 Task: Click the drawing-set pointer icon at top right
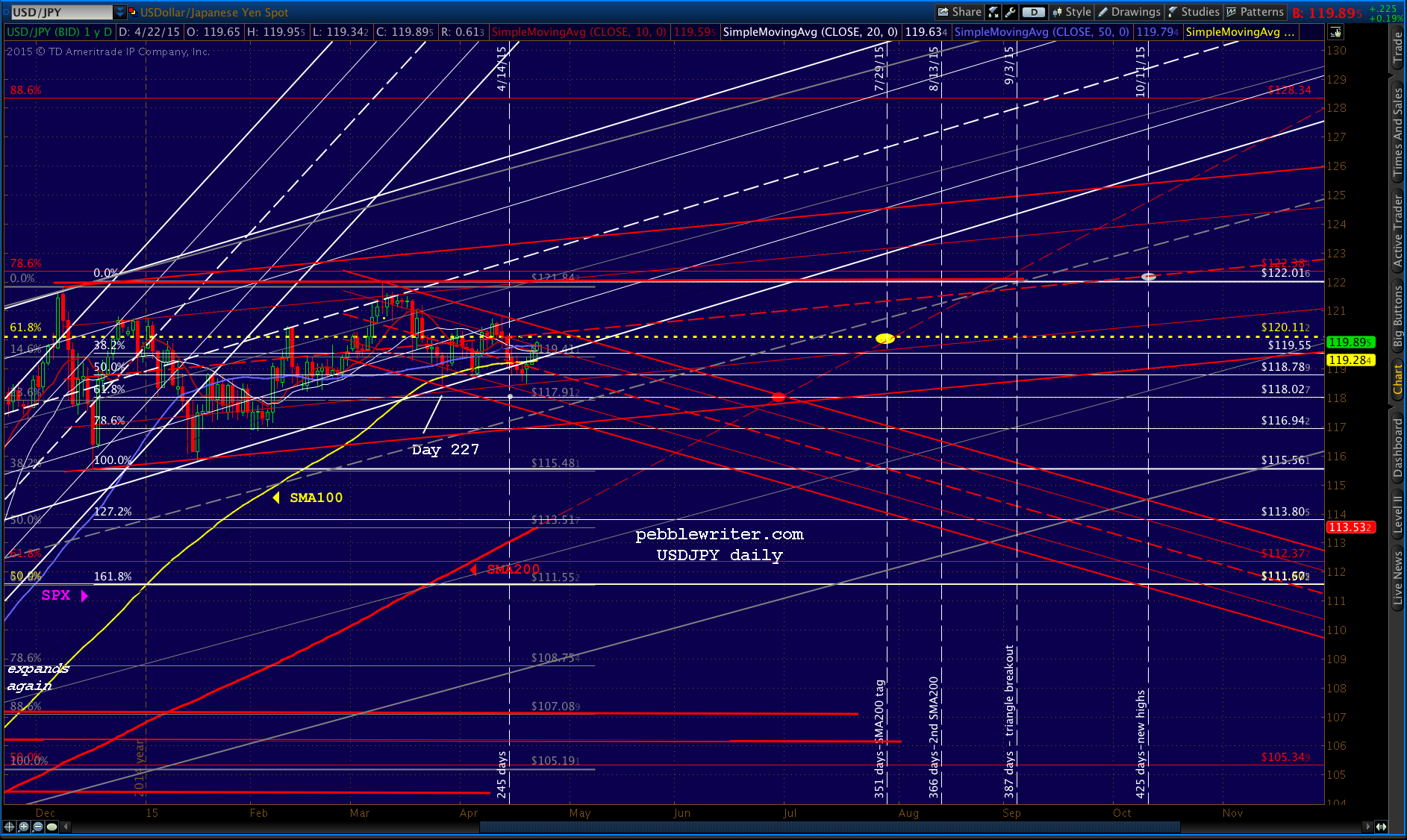1335,32
